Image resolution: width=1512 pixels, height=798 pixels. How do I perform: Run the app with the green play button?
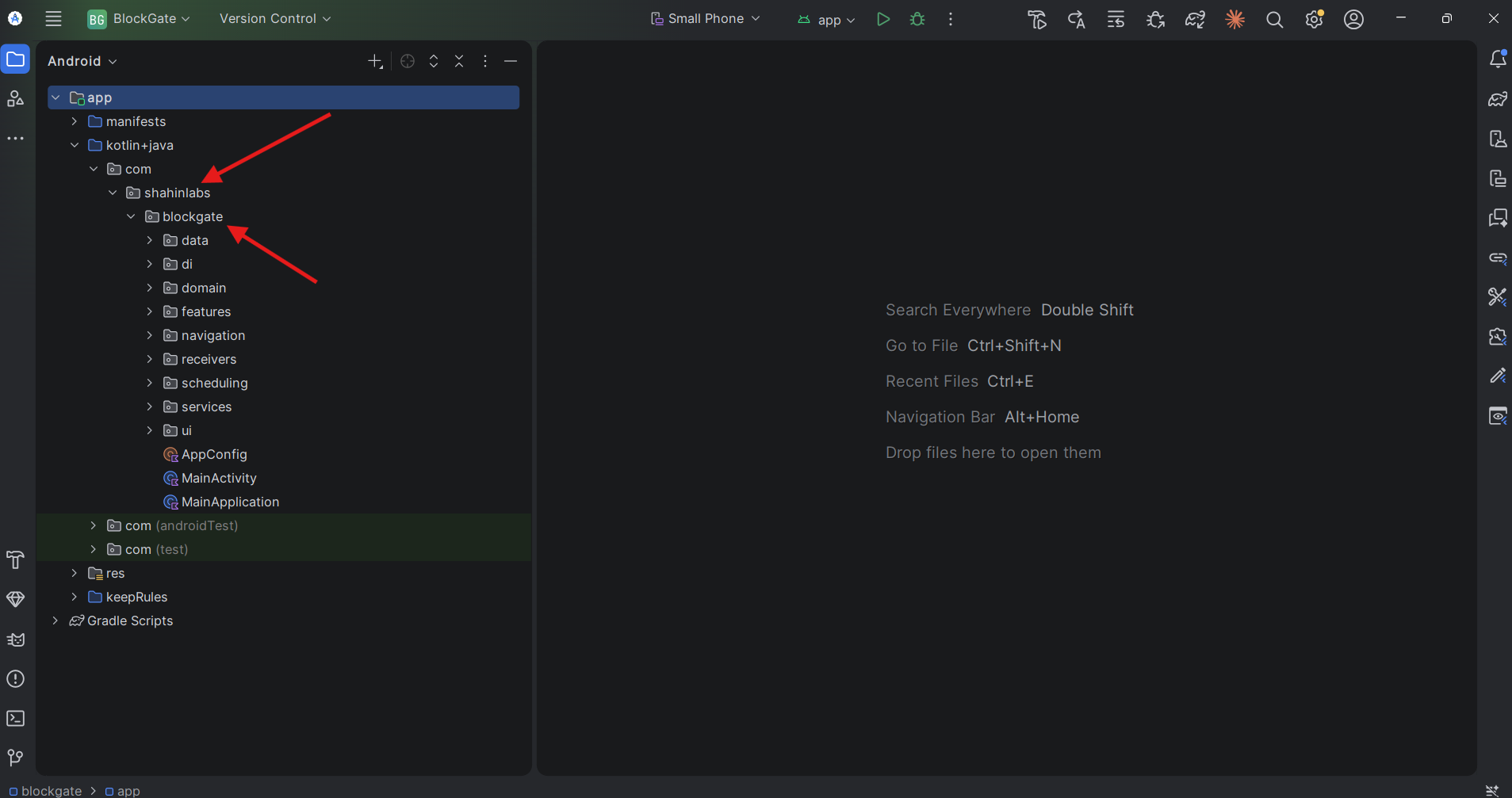point(882,19)
